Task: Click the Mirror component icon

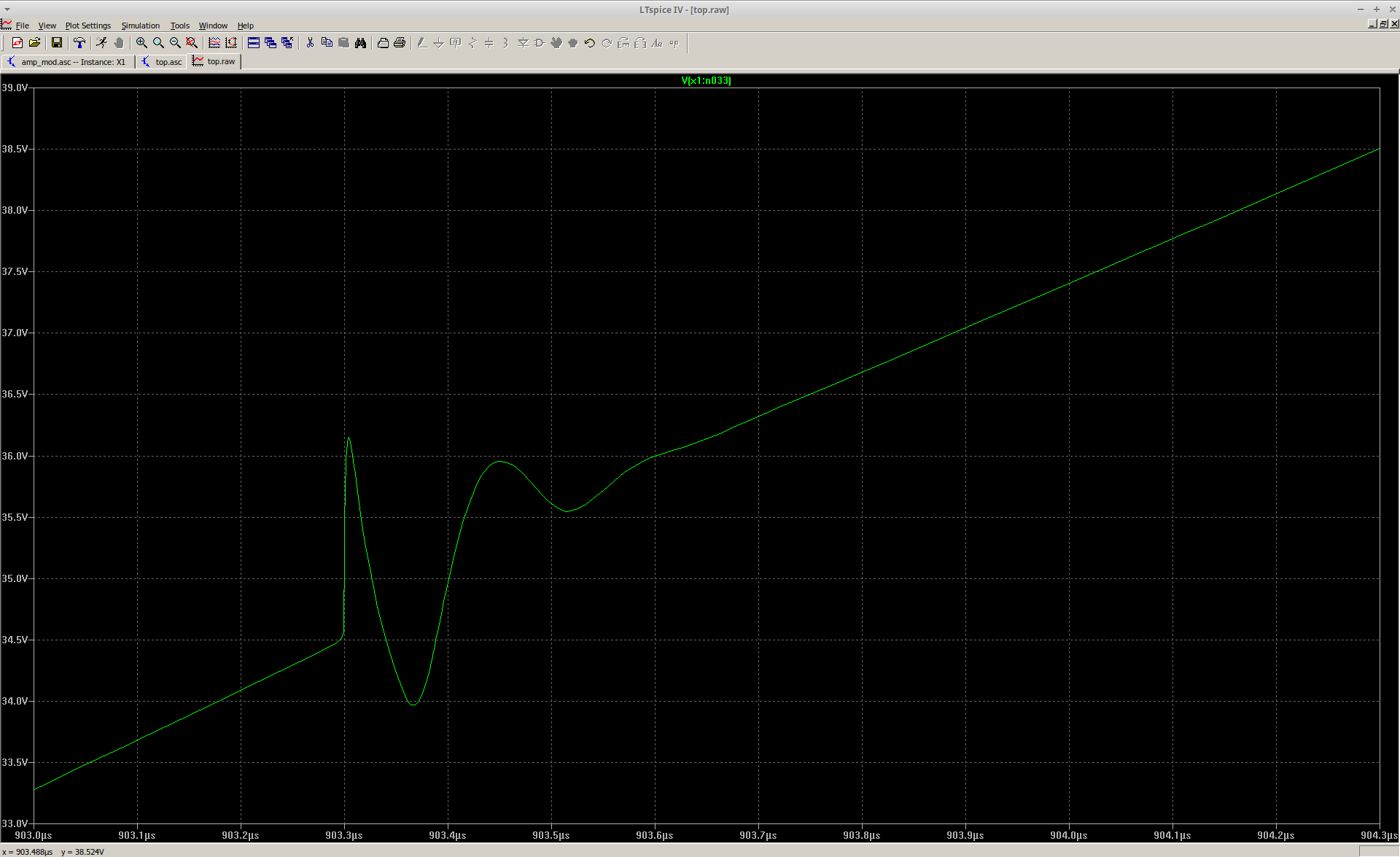Action: 640,43
